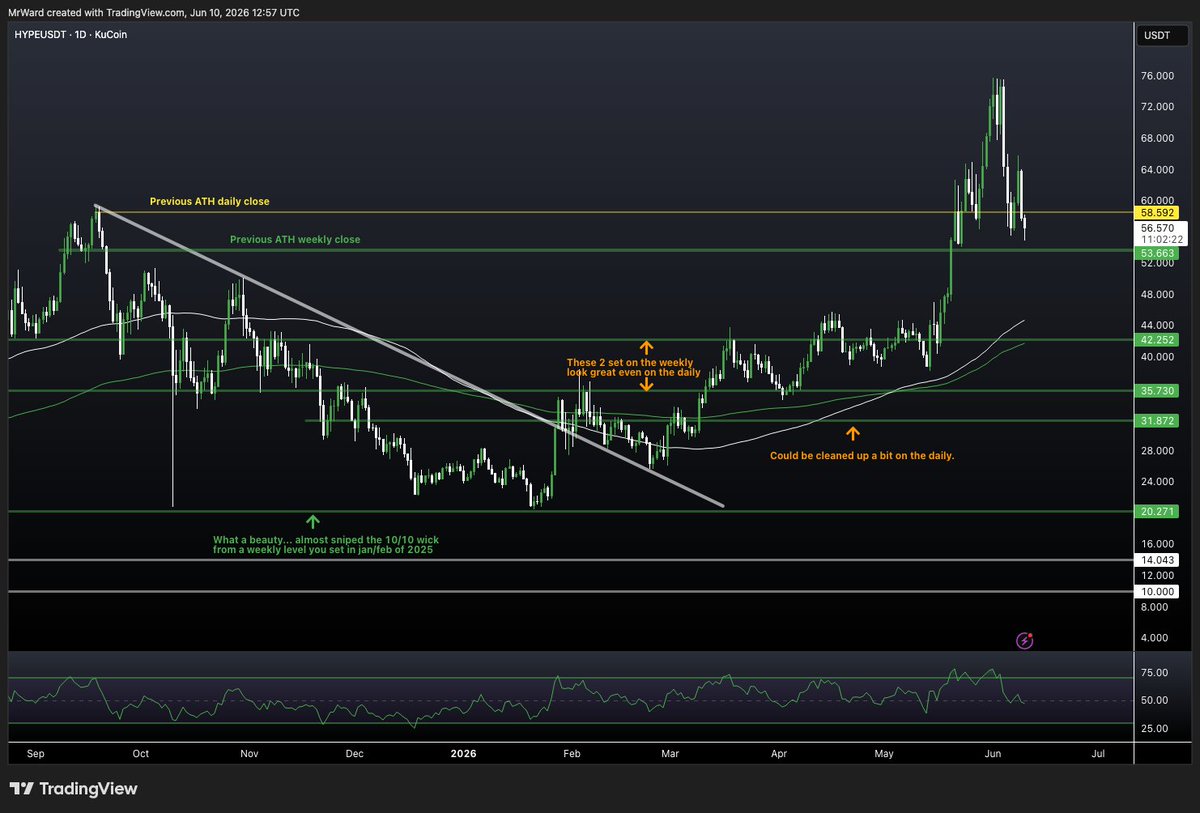Select the gray descending trendline

(408, 355)
